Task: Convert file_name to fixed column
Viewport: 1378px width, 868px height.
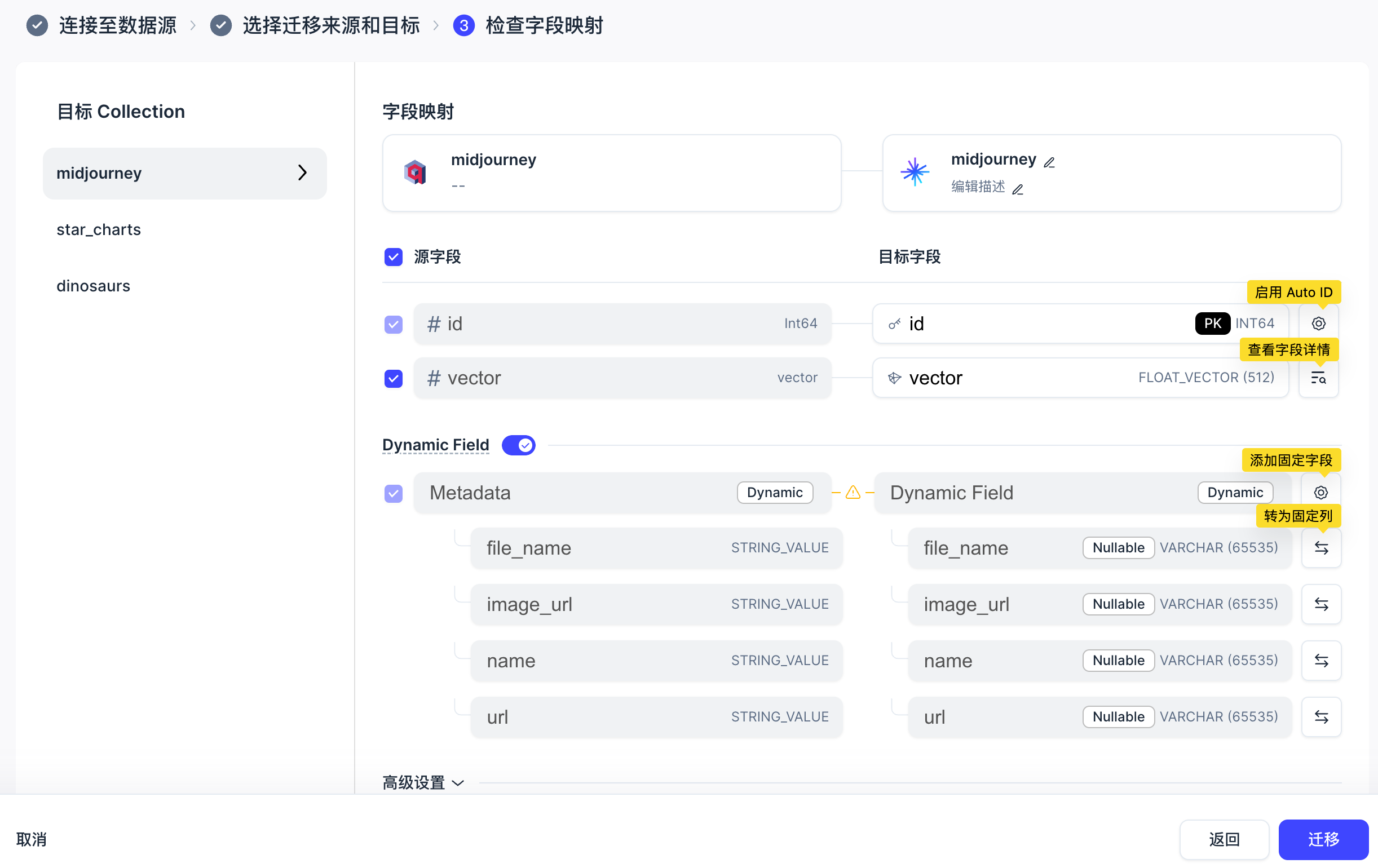Action: (x=1321, y=548)
